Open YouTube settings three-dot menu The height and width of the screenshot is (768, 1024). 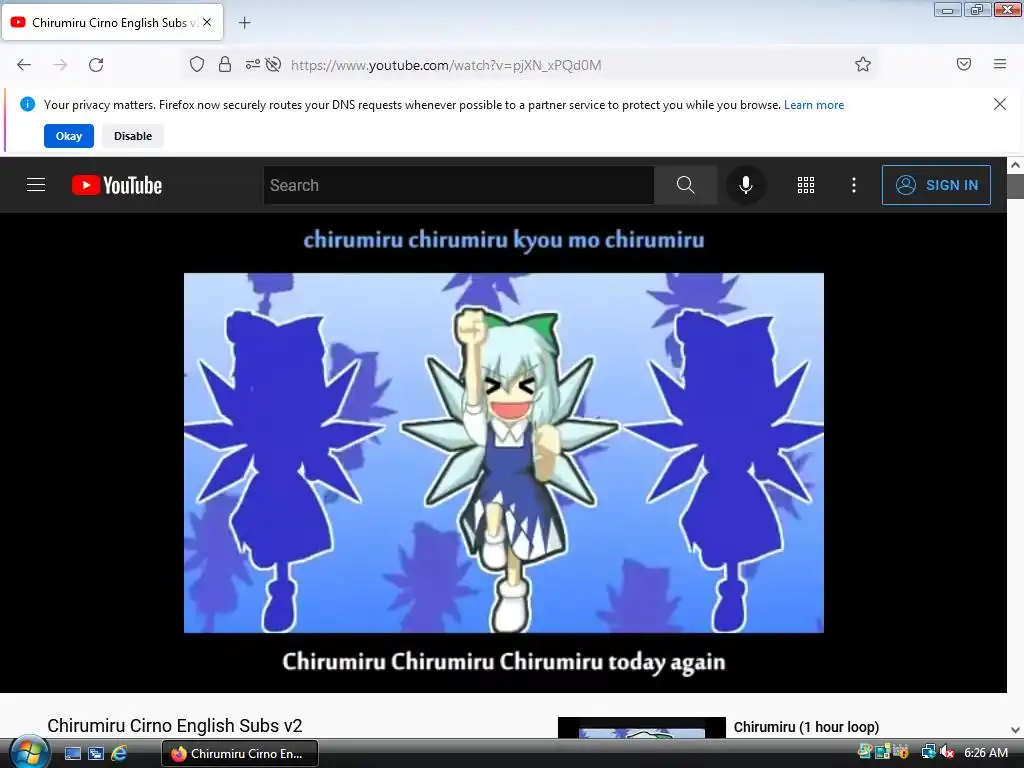click(854, 185)
